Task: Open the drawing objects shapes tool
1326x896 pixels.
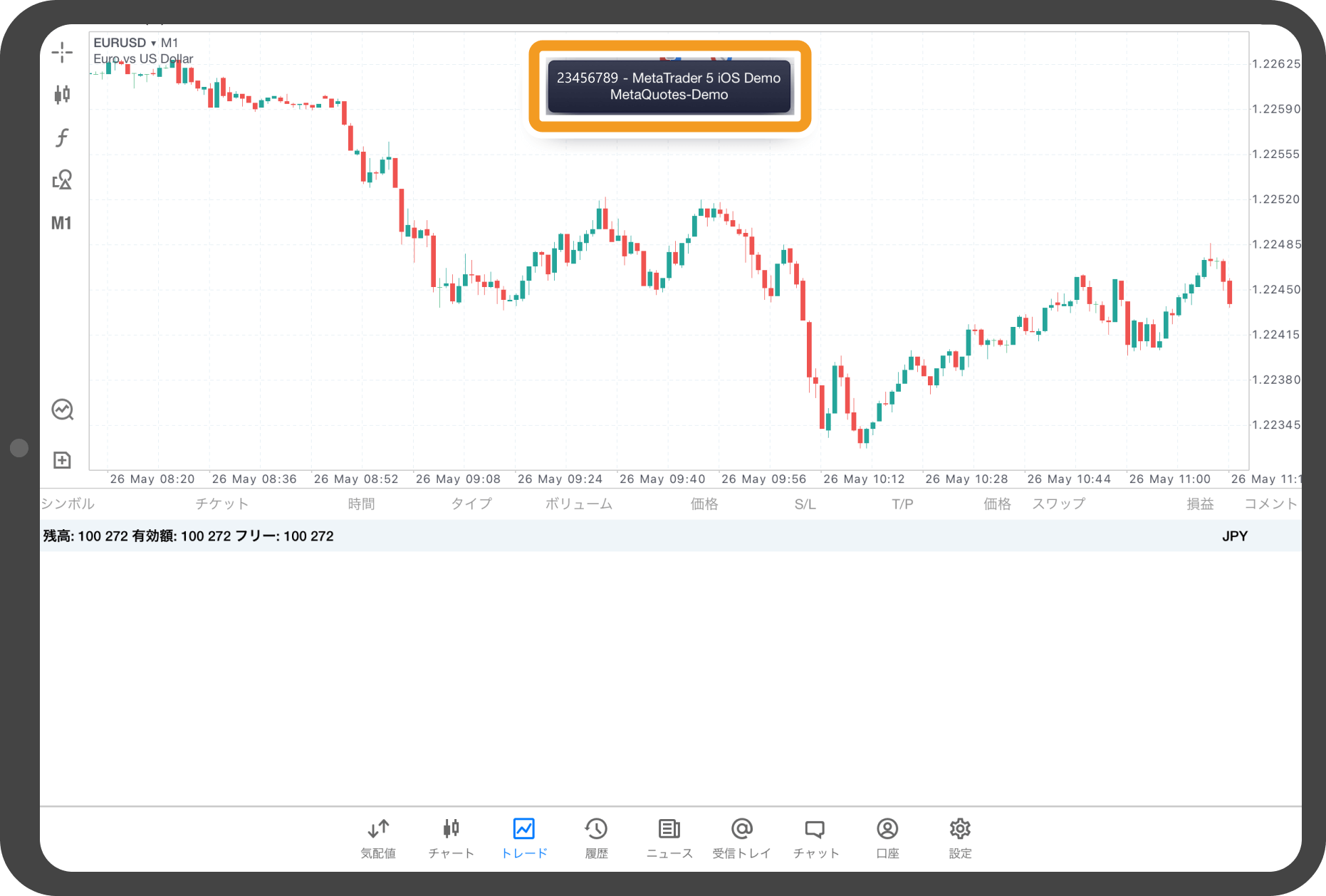Action: (x=62, y=179)
